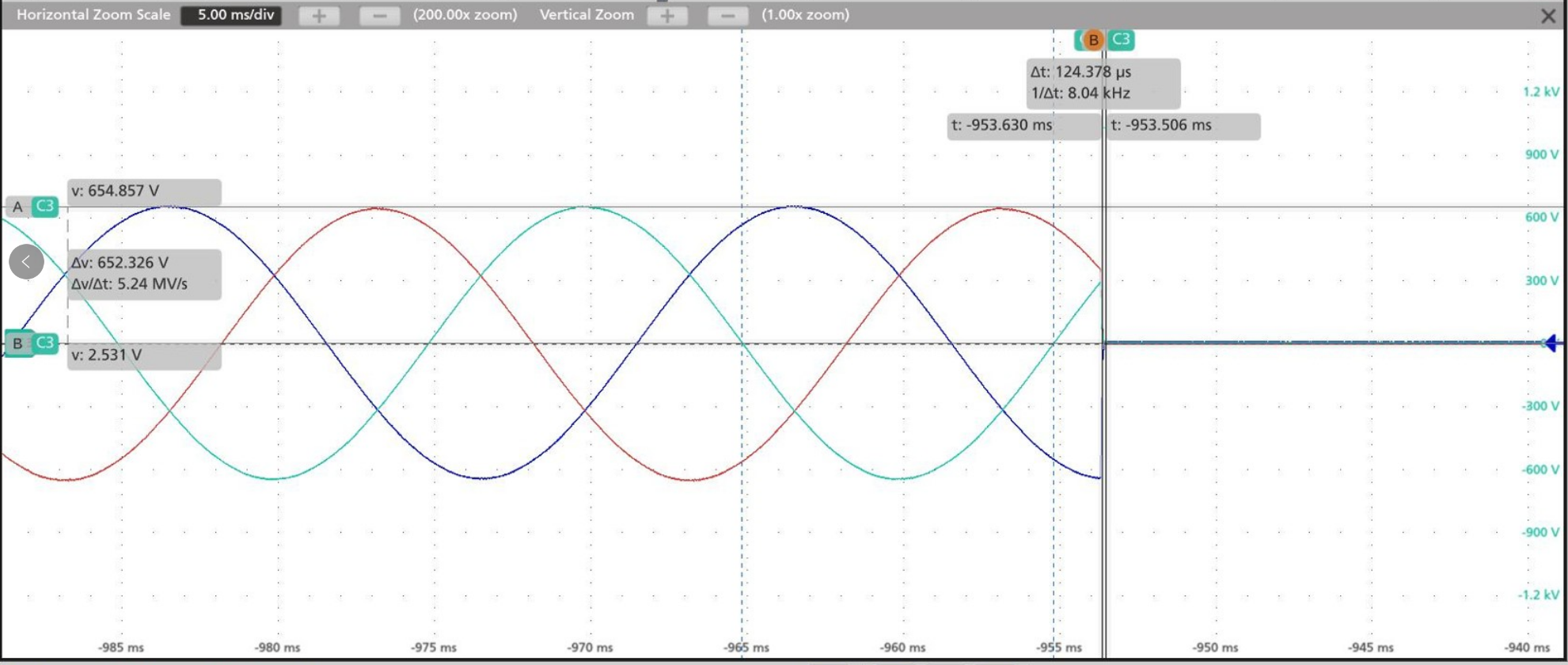Click the C3 badge beside top B marker
The height and width of the screenshot is (665, 1568).
(1121, 40)
